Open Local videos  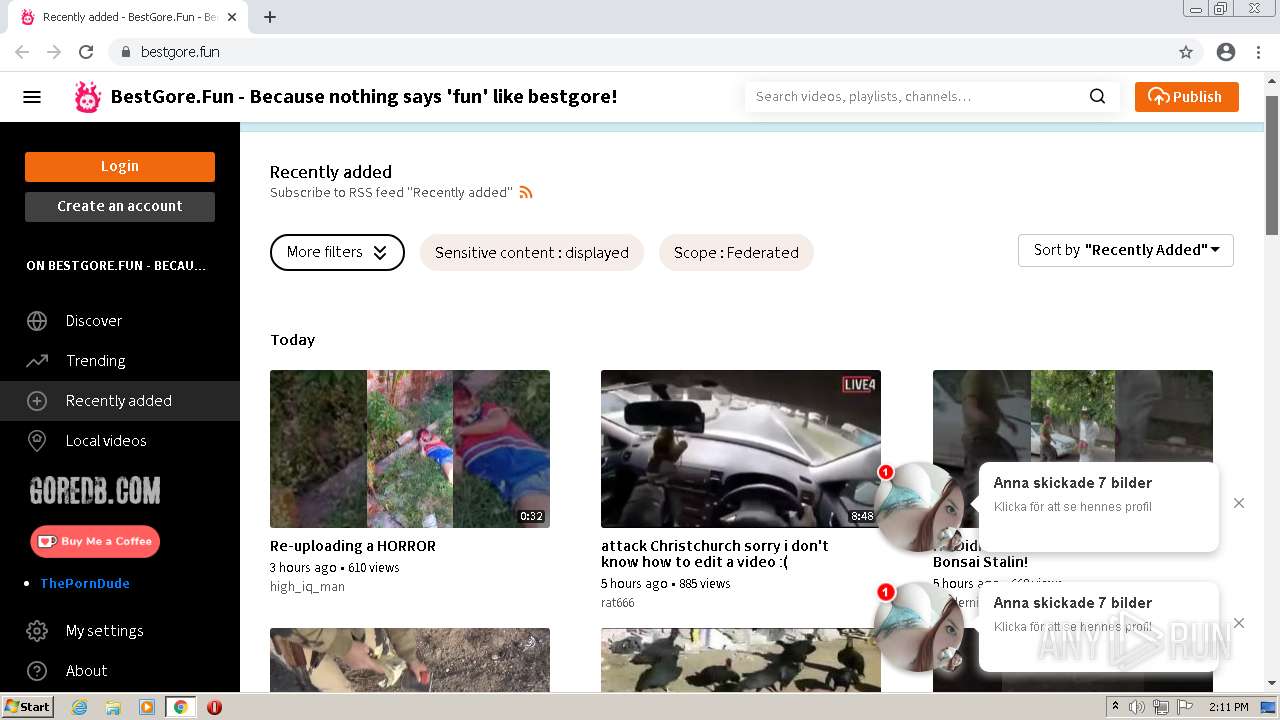(106, 441)
